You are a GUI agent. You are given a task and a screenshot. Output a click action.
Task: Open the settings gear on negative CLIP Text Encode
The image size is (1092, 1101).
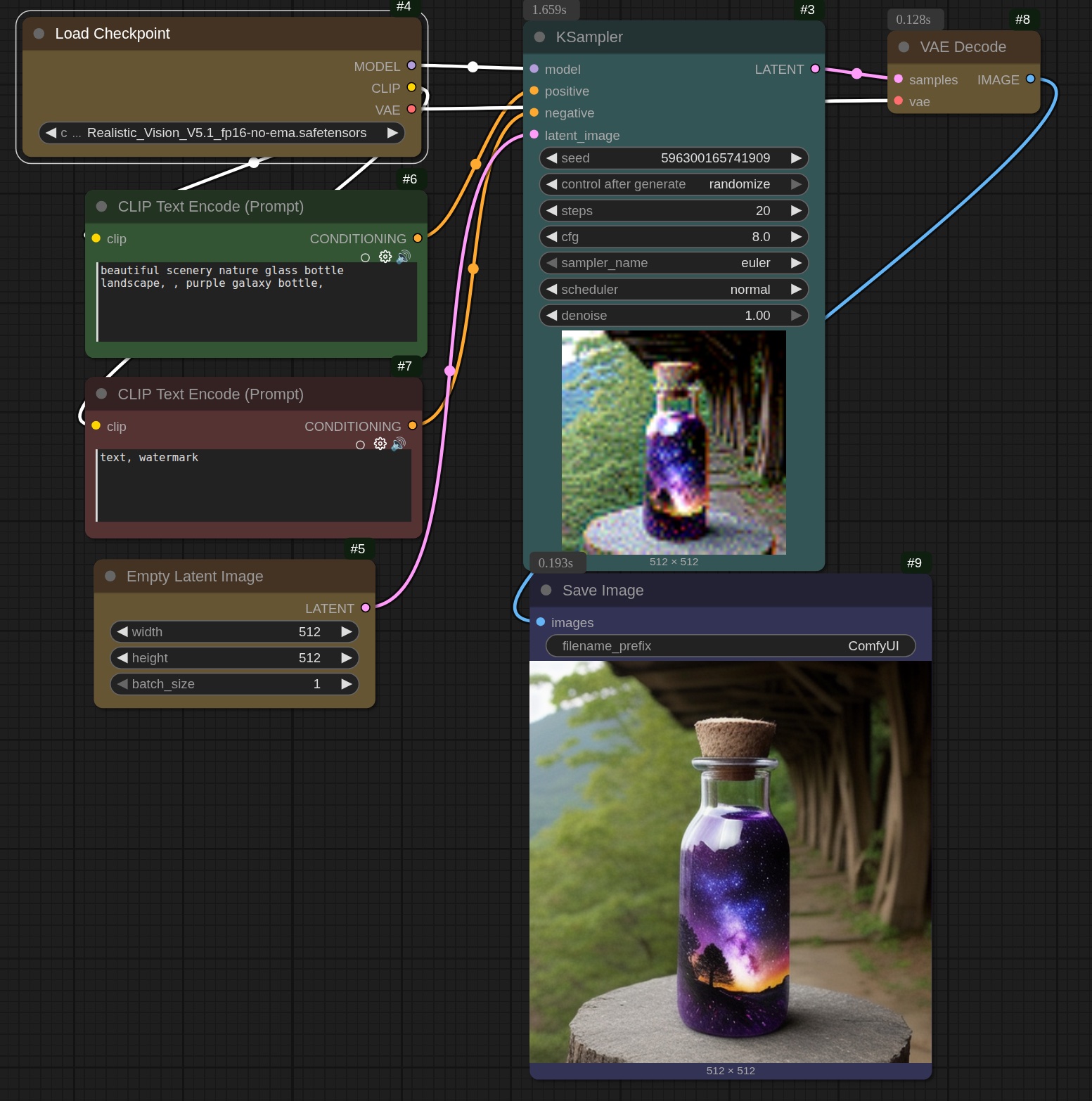(x=380, y=444)
